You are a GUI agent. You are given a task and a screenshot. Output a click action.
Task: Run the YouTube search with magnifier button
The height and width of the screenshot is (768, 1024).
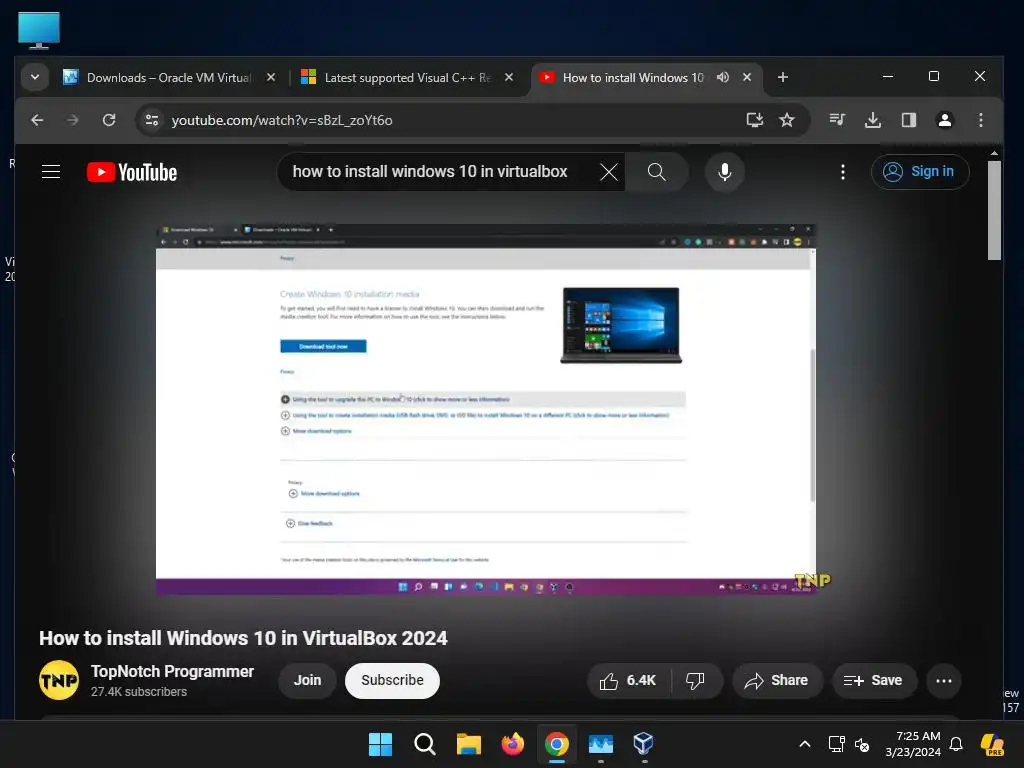coord(656,172)
